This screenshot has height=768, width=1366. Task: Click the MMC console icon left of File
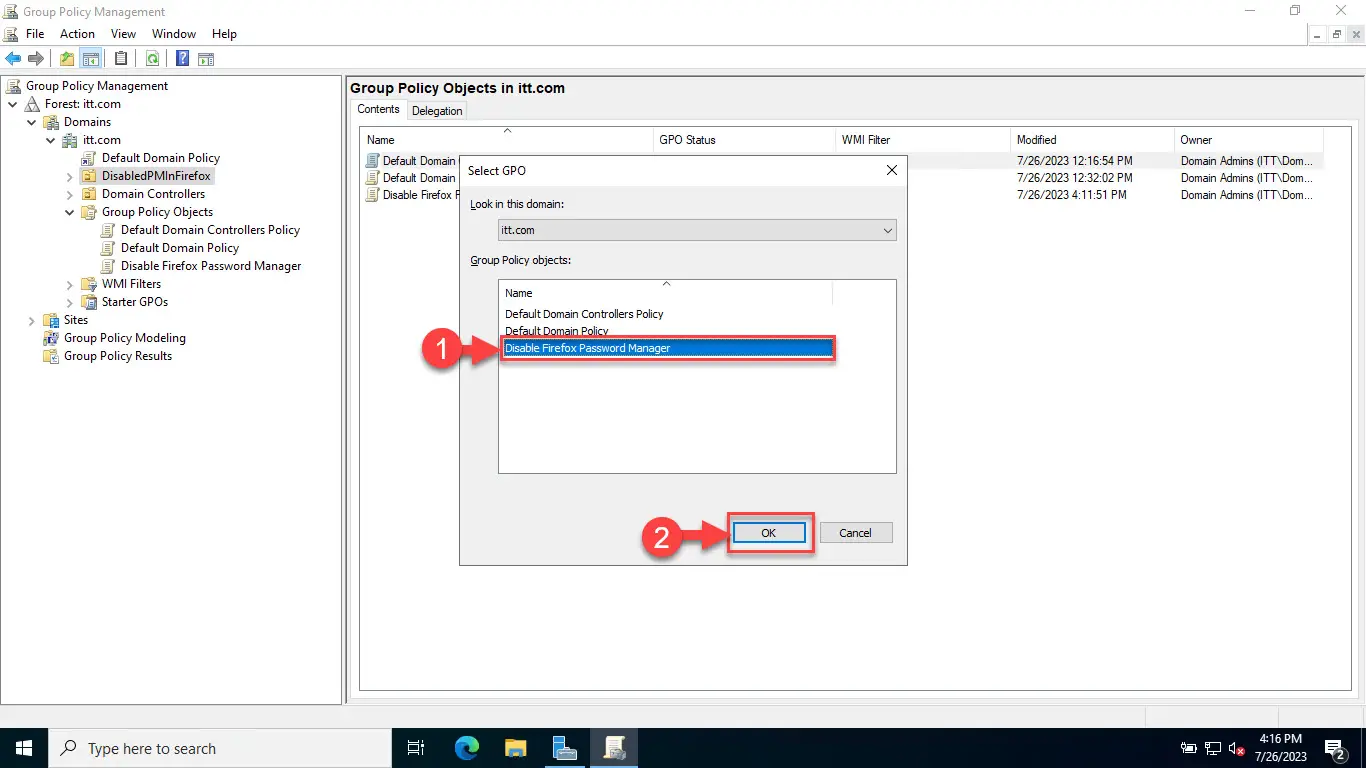[x=11, y=34]
